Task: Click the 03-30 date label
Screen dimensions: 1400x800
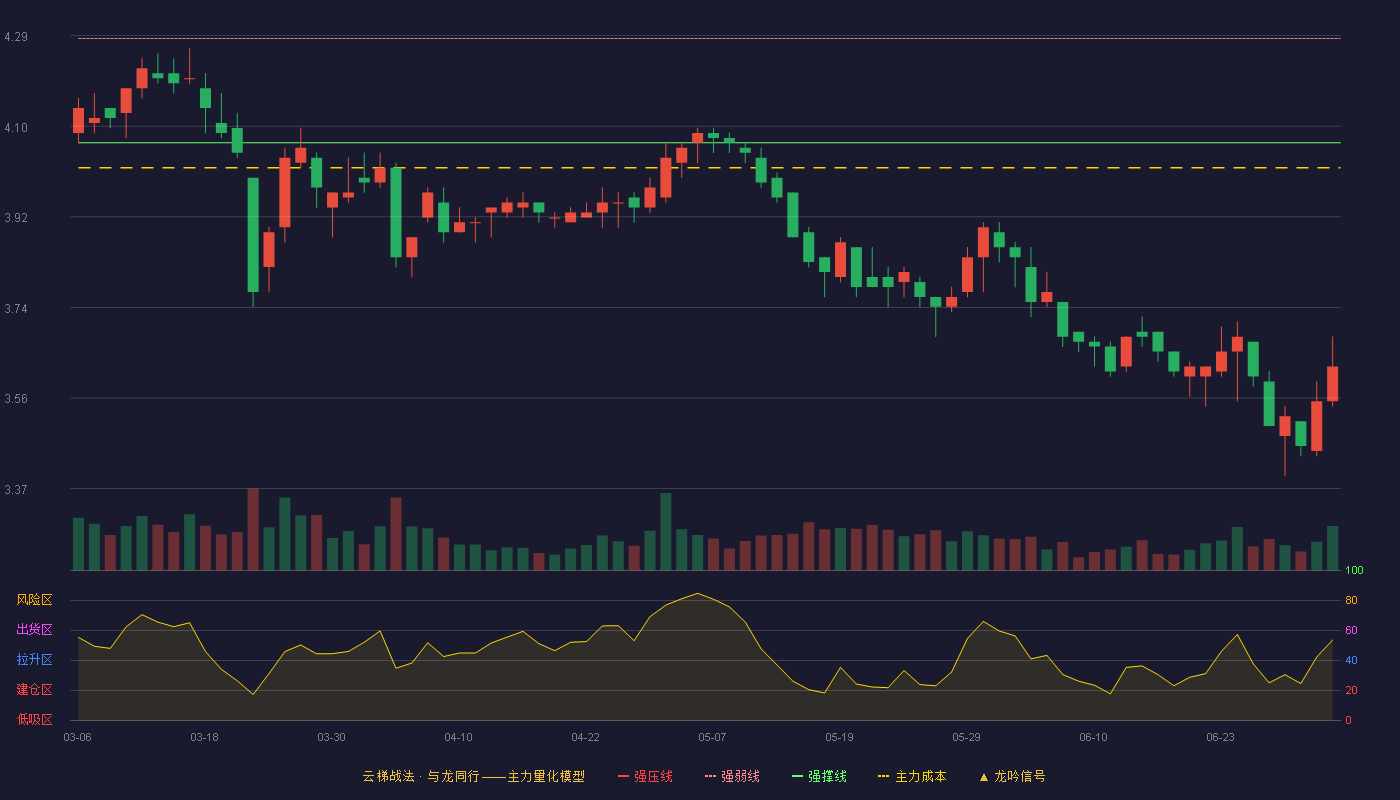Action: pyautogui.click(x=331, y=737)
